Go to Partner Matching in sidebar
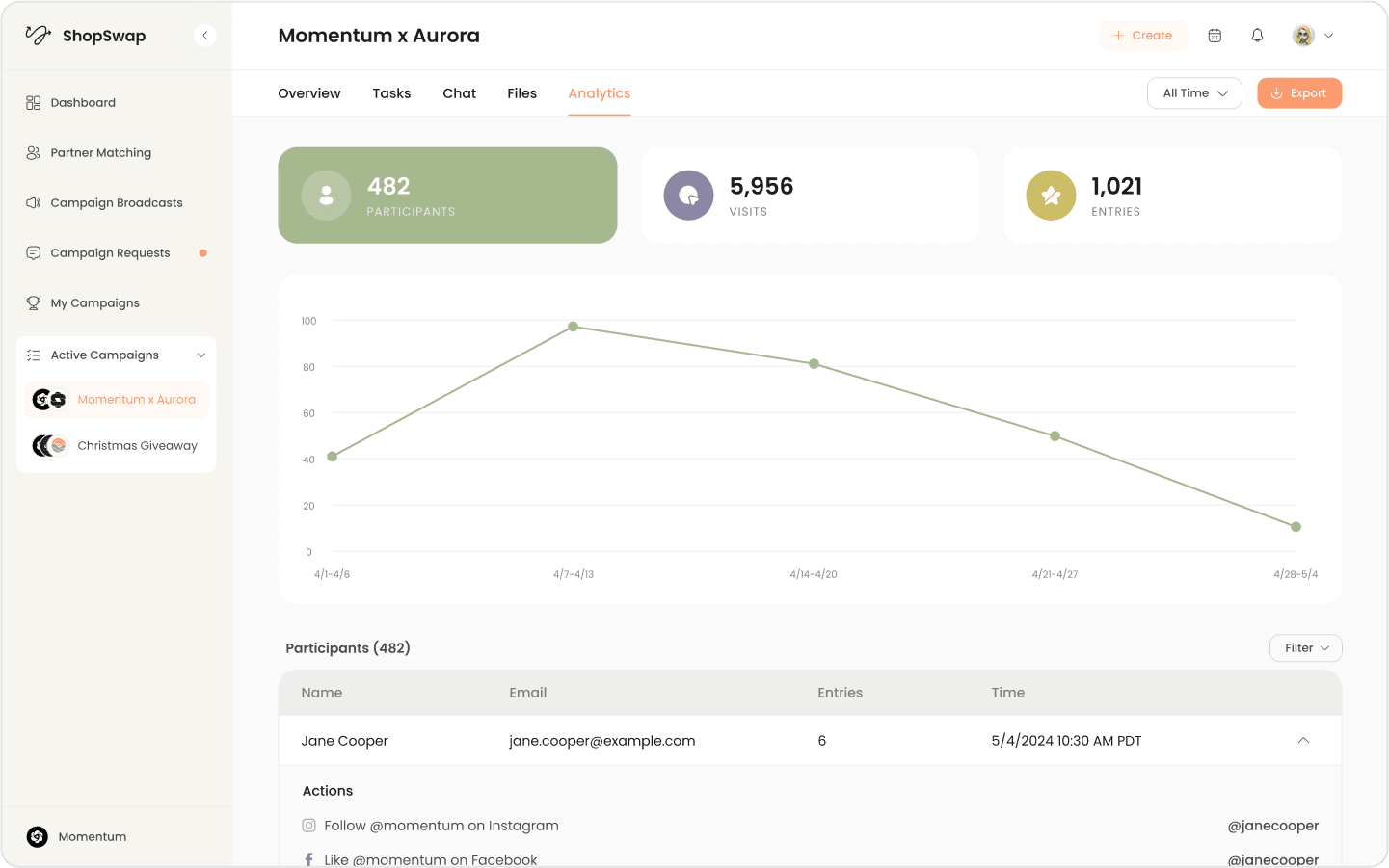This screenshot has width=1389, height=868. pyautogui.click(x=100, y=153)
